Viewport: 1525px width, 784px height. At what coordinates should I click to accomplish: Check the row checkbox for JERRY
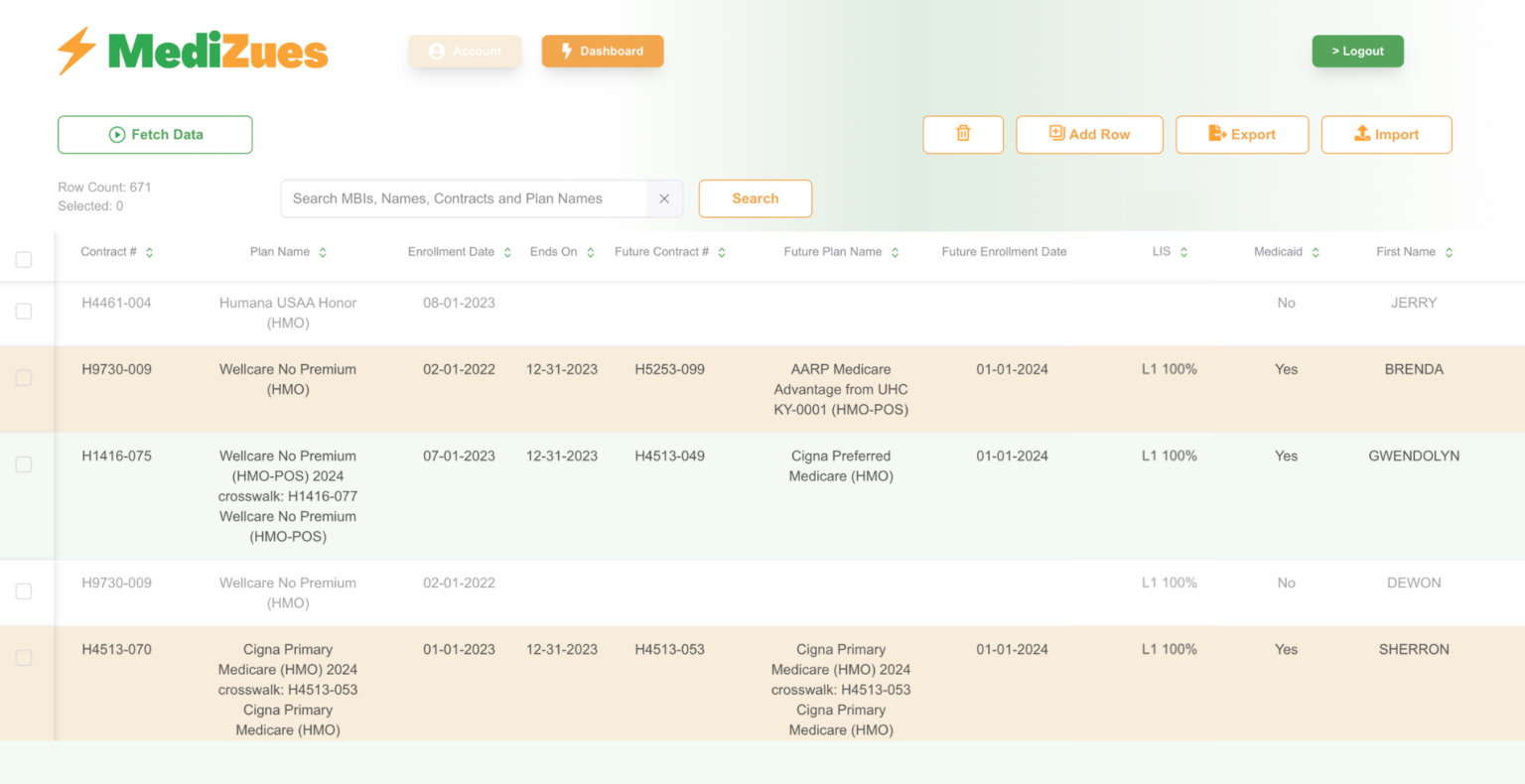pyautogui.click(x=24, y=312)
